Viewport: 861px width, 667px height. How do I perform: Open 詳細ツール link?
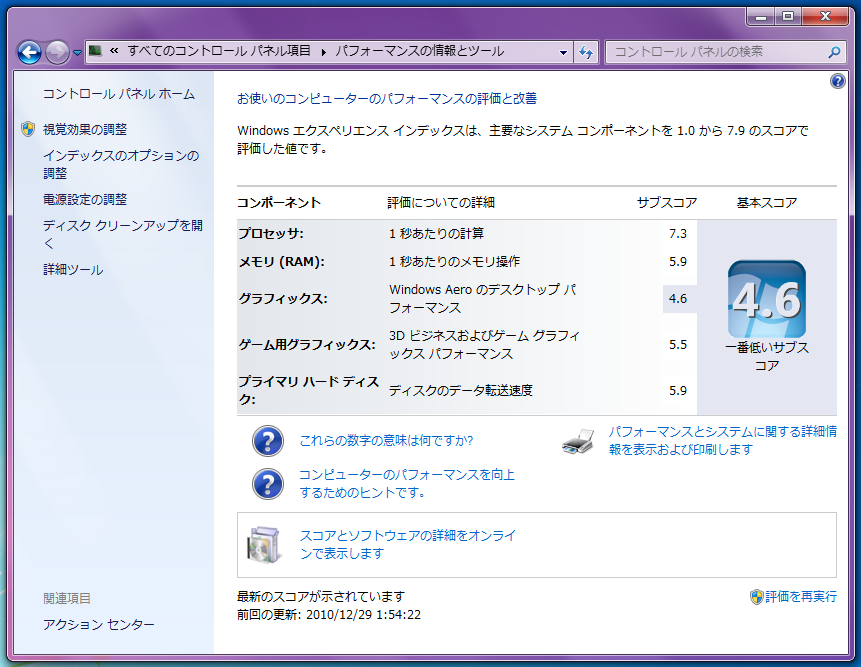[x=73, y=270]
